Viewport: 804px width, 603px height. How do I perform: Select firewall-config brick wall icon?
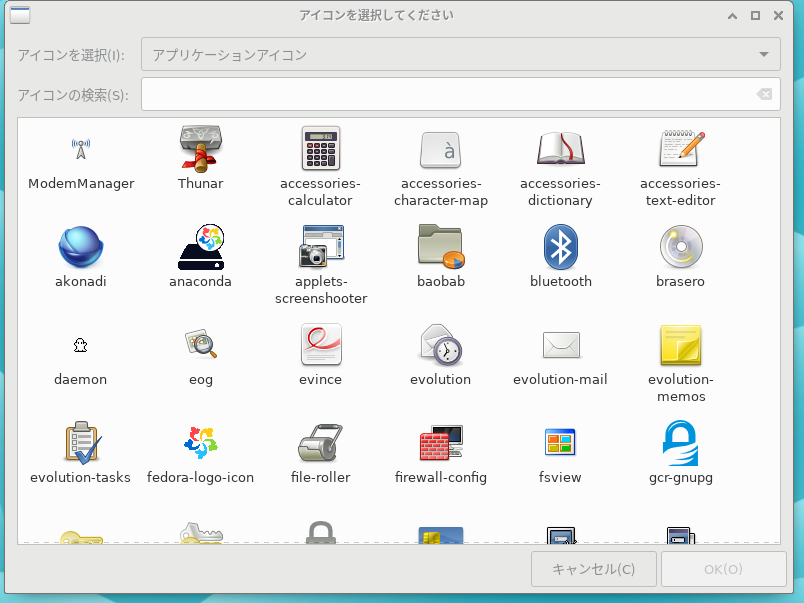[441, 443]
